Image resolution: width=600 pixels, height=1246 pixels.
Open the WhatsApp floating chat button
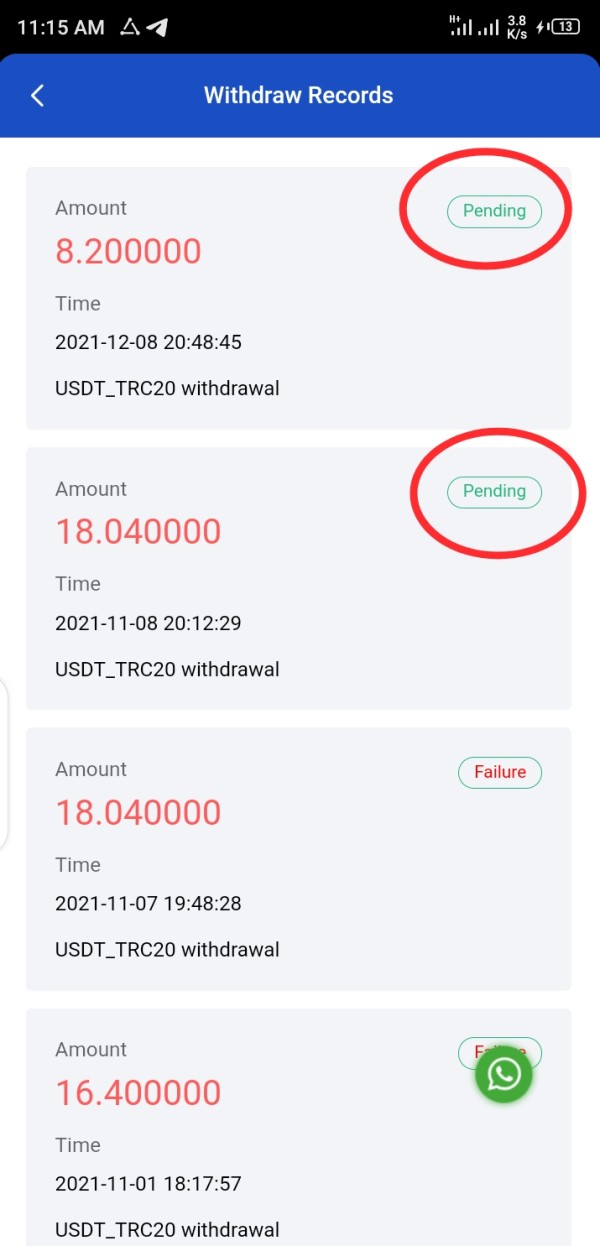(504, 1074)
